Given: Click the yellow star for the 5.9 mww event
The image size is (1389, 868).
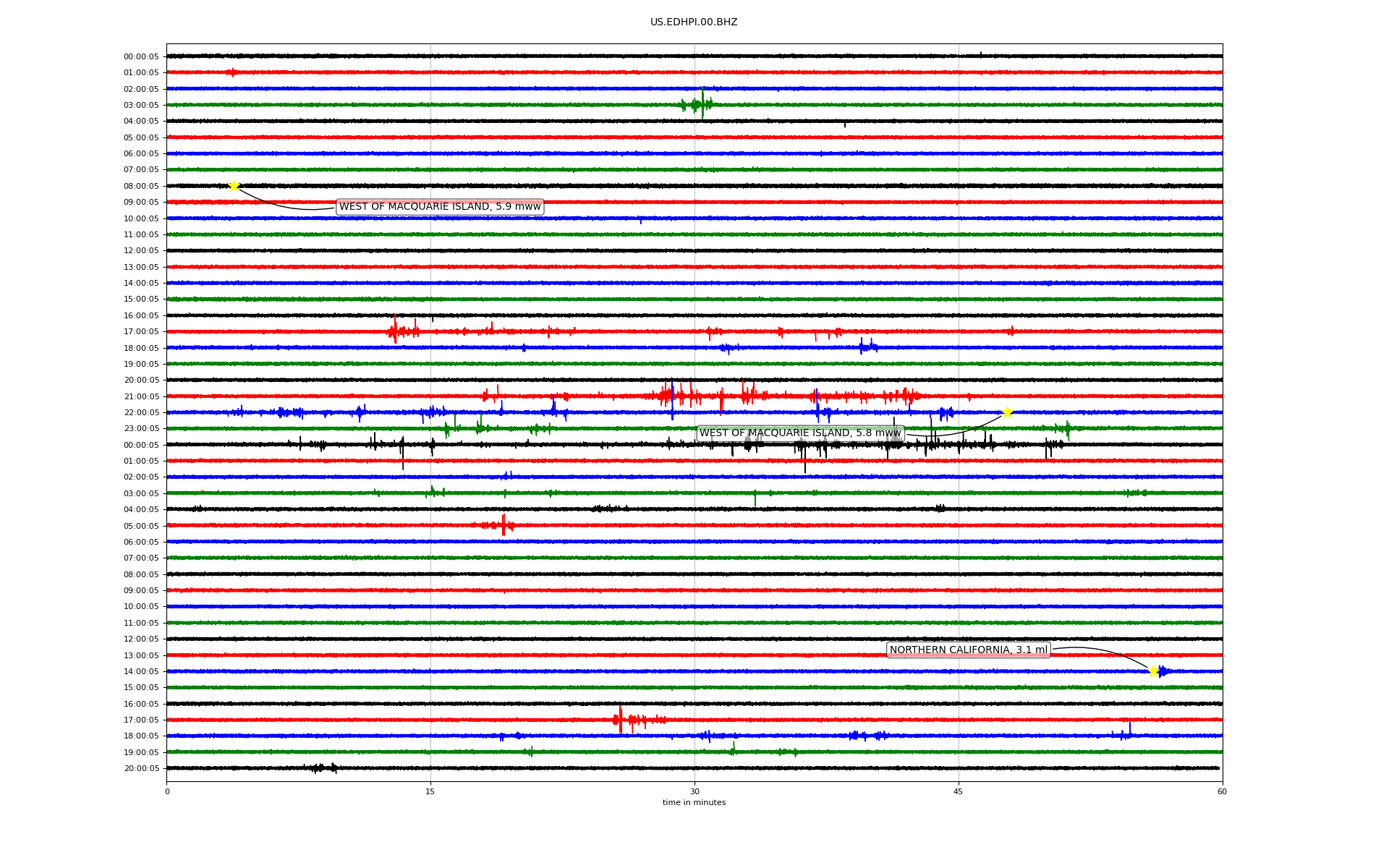Looking at the screenshot, I should point(234,186).
